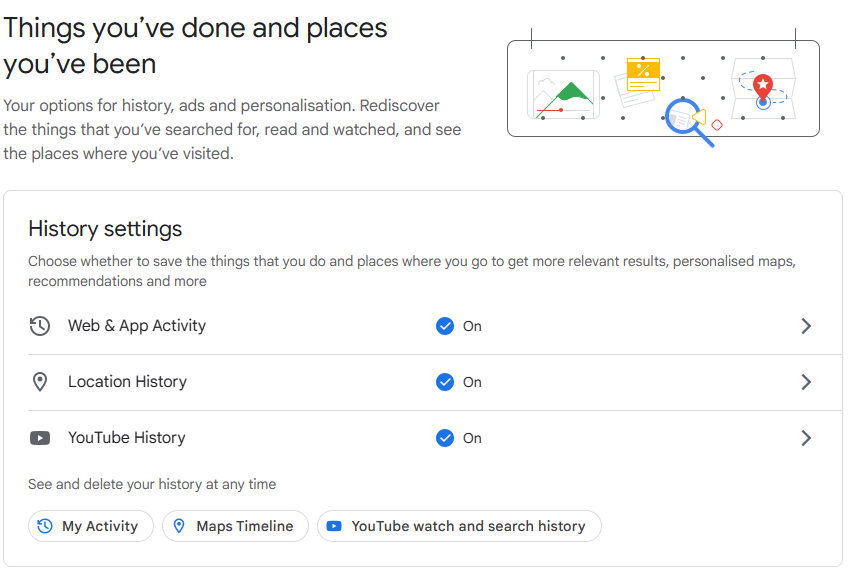848x570 pixels.
Task: Click the history icon in My Activity button
Action: (x=45, y=526)
